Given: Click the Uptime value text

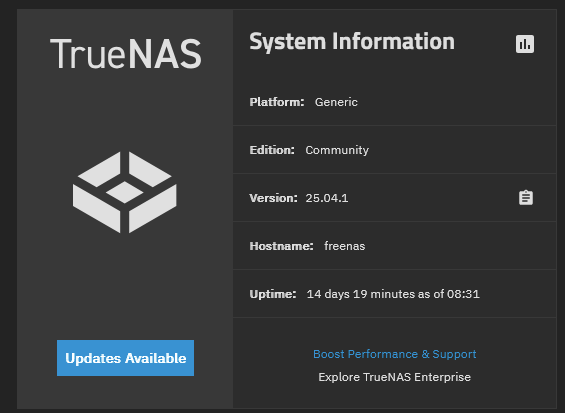Looking at the screenshot, I should click(x=393, y=294).
